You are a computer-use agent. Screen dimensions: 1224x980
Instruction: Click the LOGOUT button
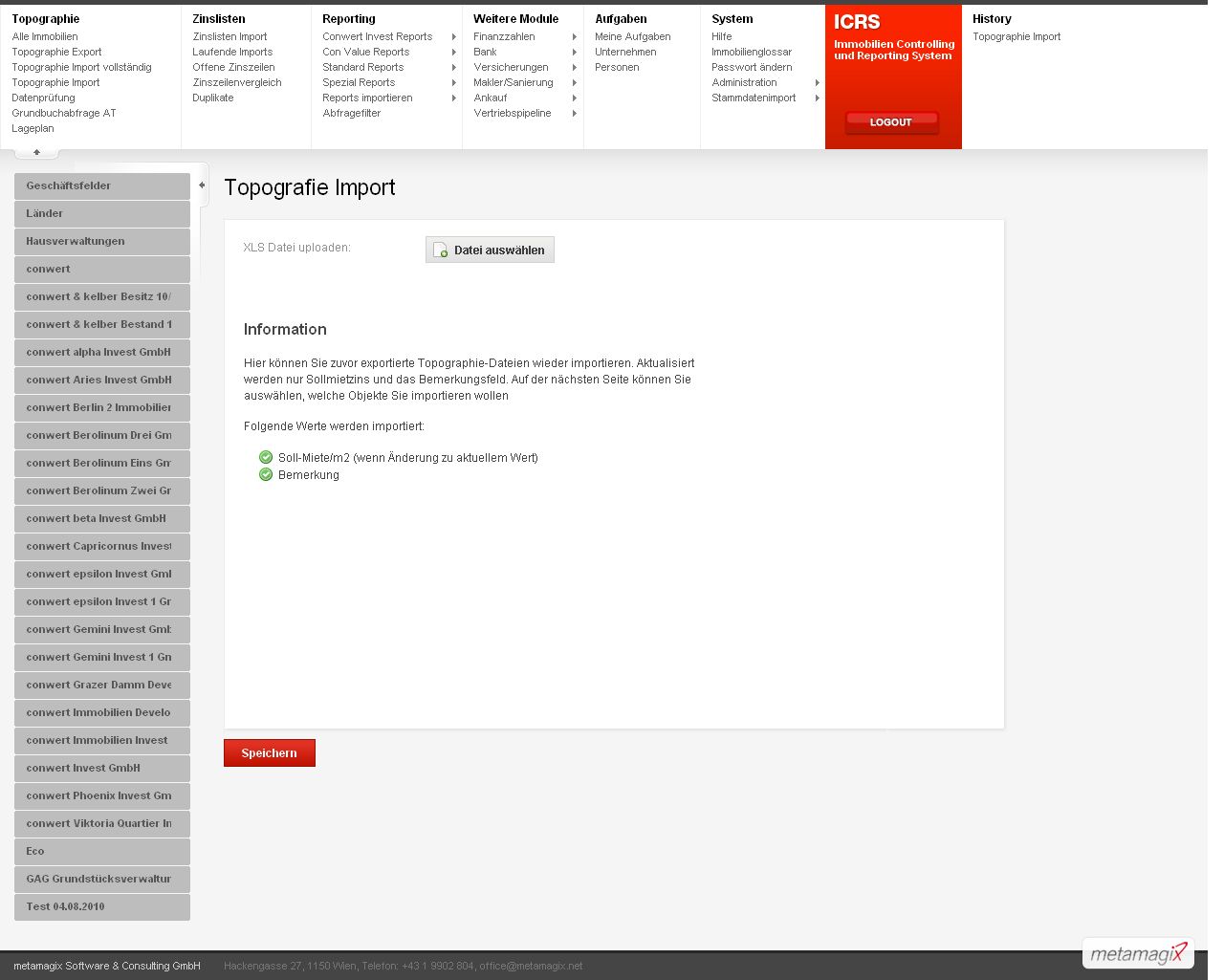tap(891, 122)
